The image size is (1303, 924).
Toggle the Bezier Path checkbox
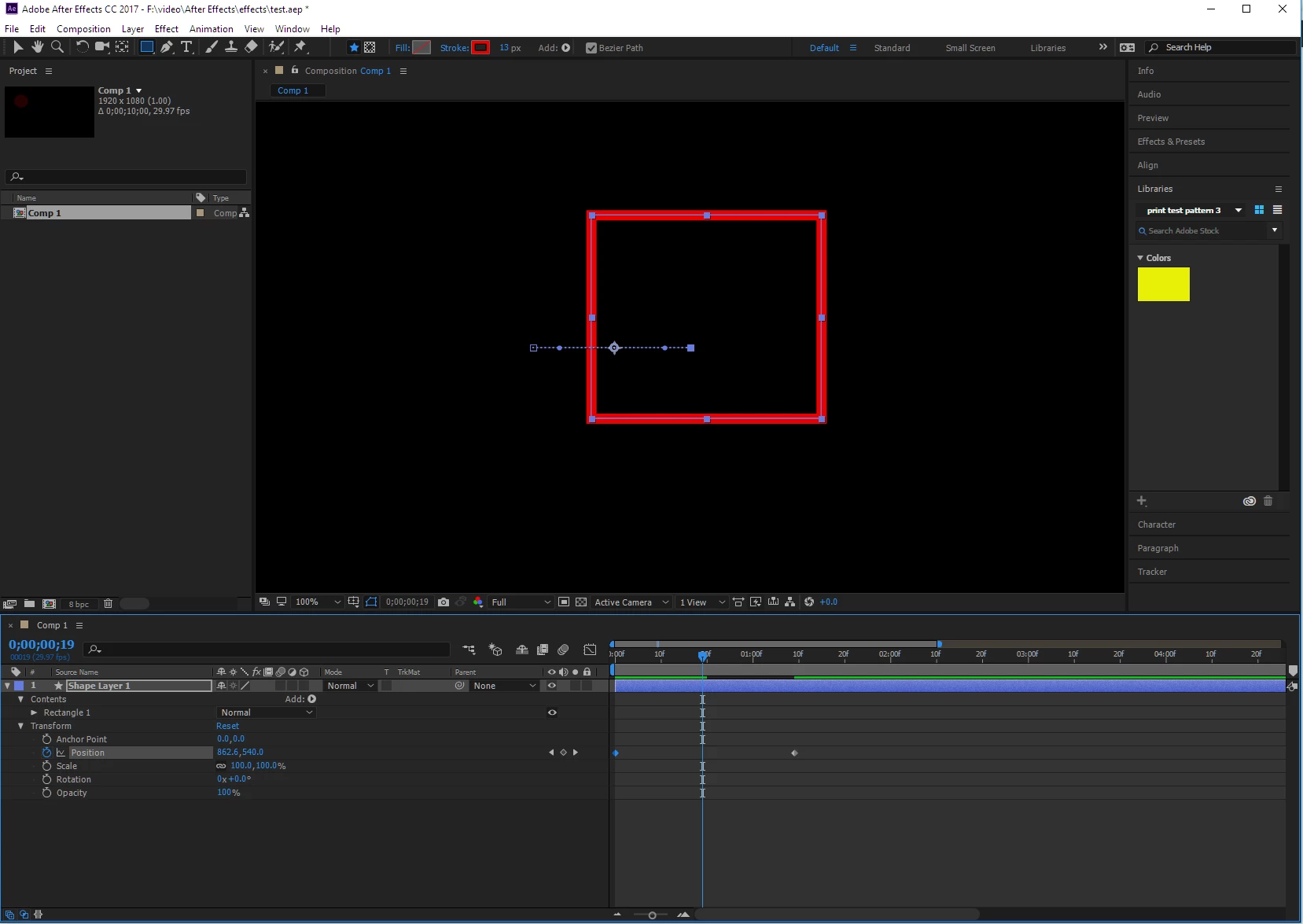(x=591, y=48)
